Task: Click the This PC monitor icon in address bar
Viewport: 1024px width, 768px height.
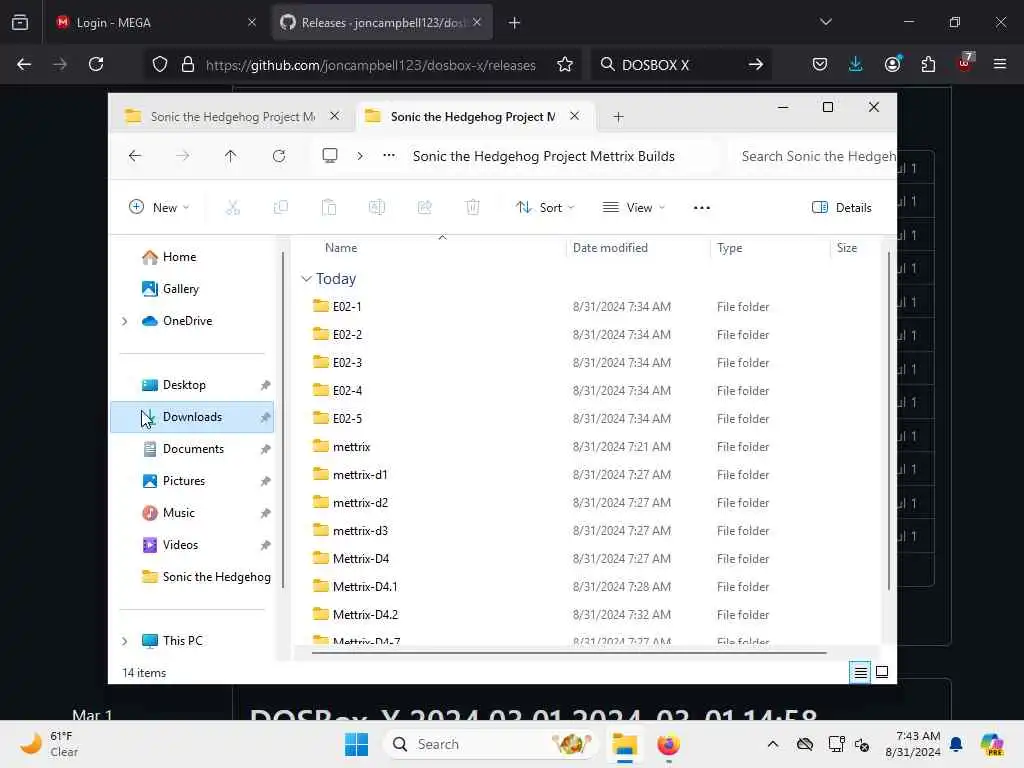Action: [330, 155]
